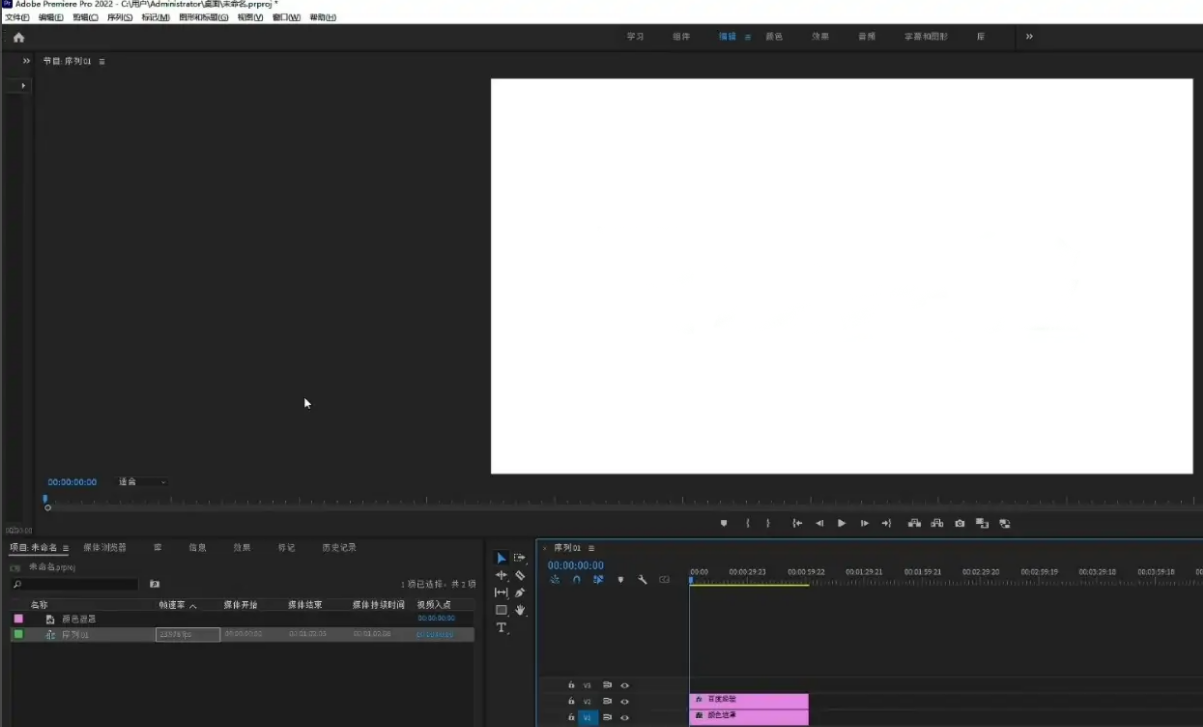
Task: Toggle visibility eye of track V3
Action: [x=625, y=685]
